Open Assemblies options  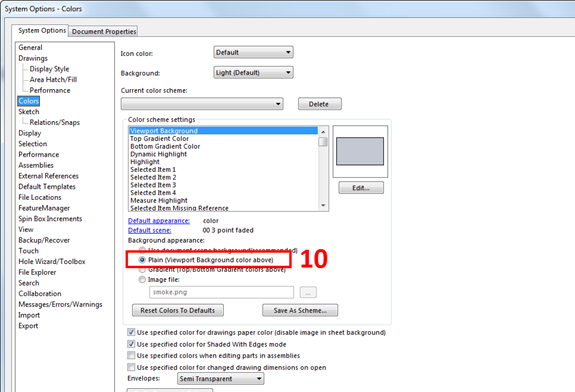point(36,165)
